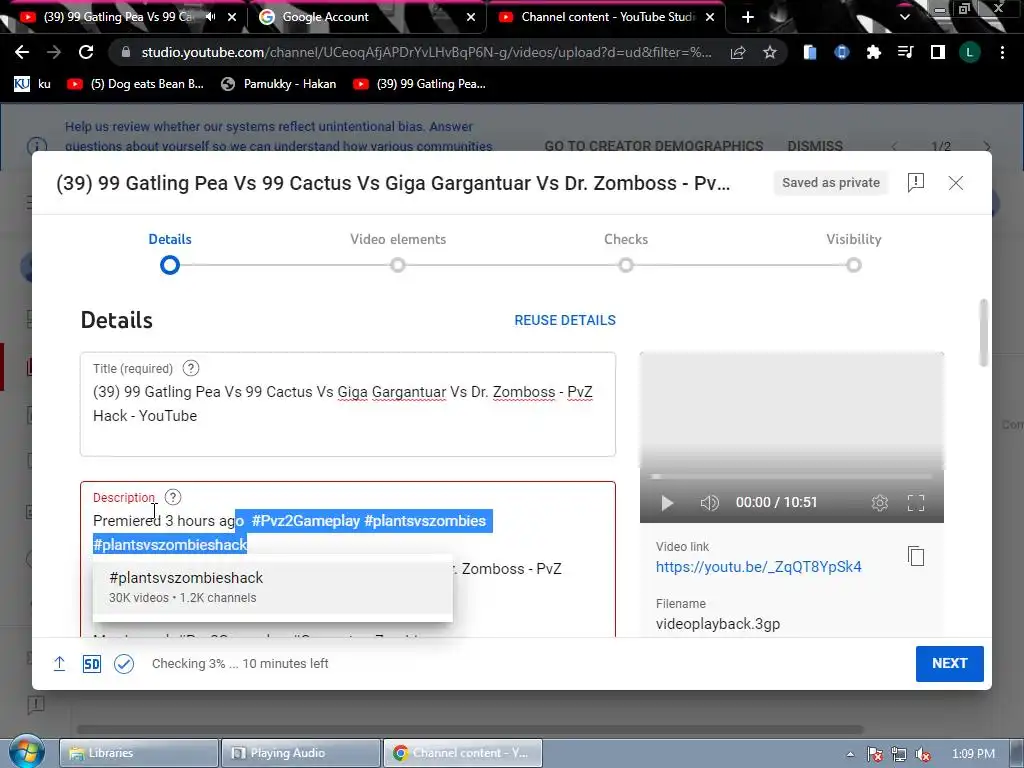Screen dimensions: 1024x768
Task: Click the Saved as private status badge
Action: pos(831,182)
